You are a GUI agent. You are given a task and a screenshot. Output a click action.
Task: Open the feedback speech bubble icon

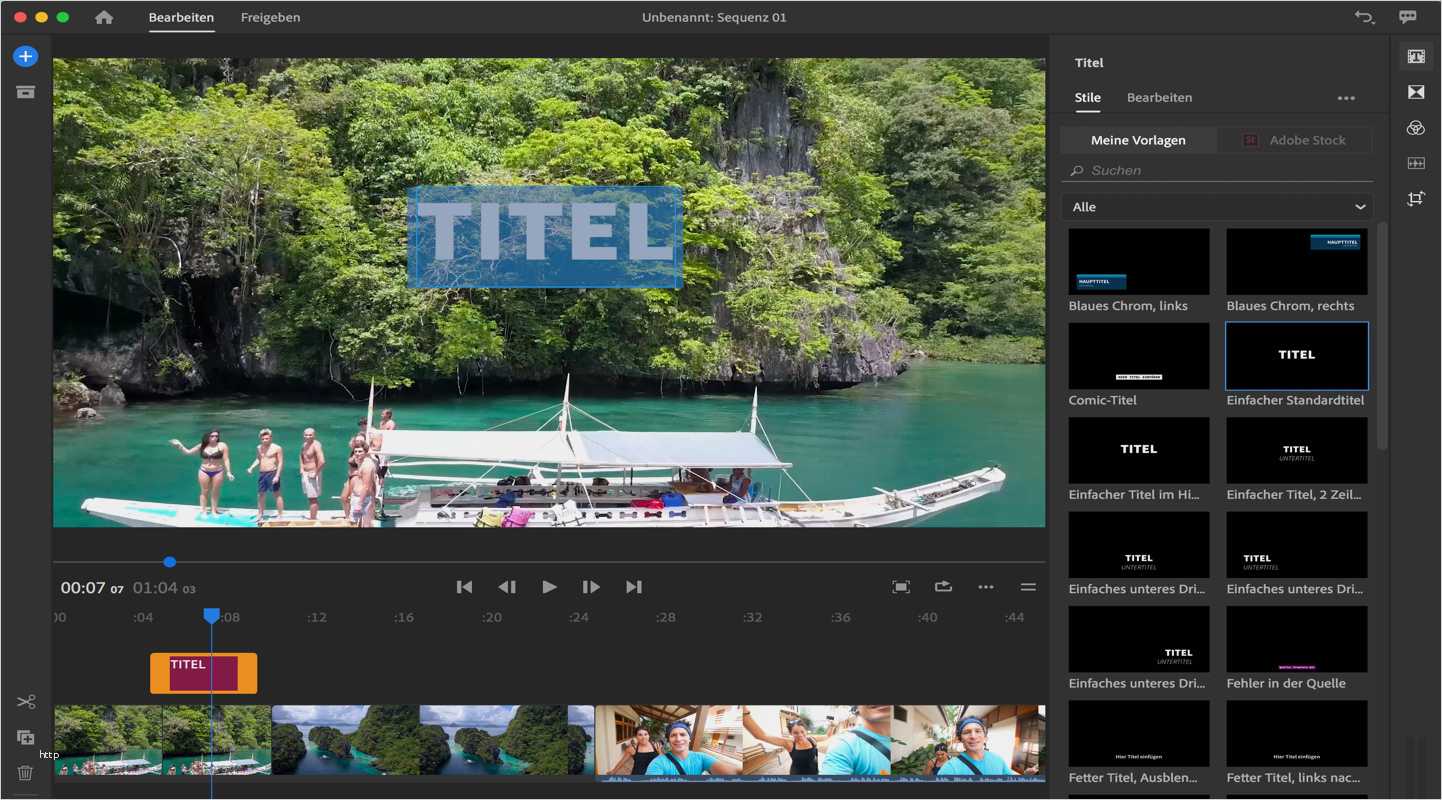[1408, 17]
